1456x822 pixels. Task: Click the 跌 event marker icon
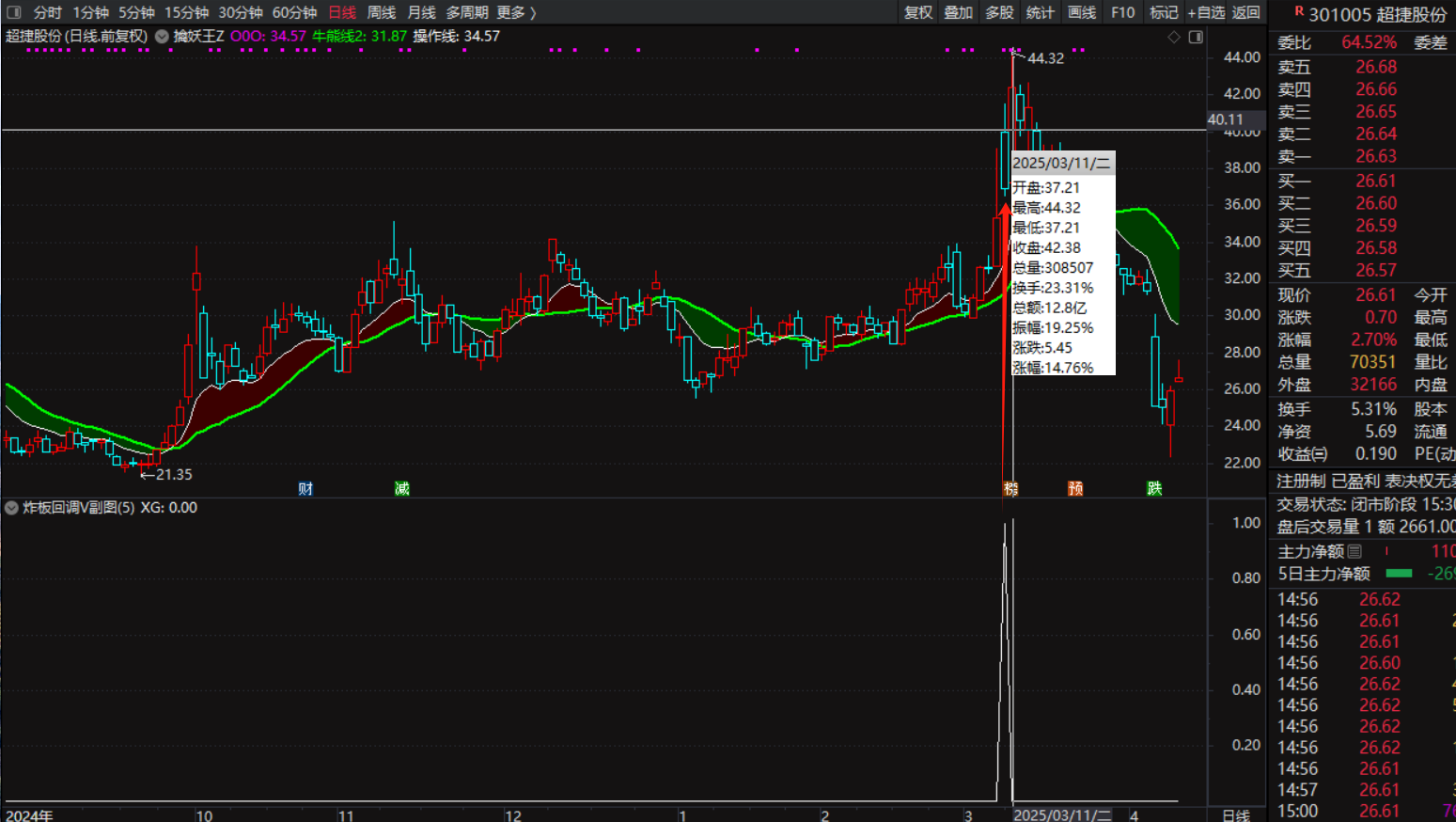click(1154, 488)
